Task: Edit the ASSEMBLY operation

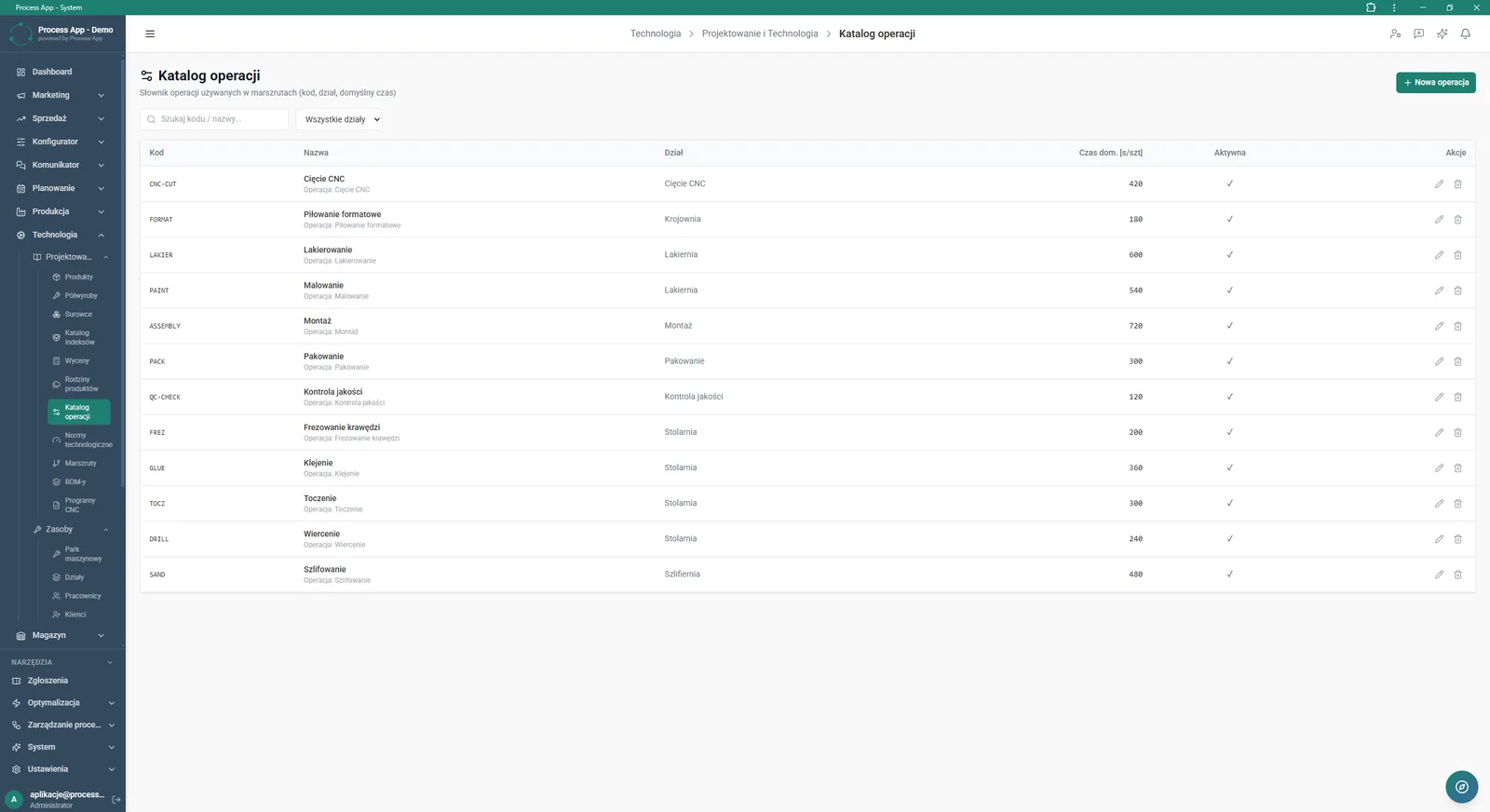Action: [1439, 326]
